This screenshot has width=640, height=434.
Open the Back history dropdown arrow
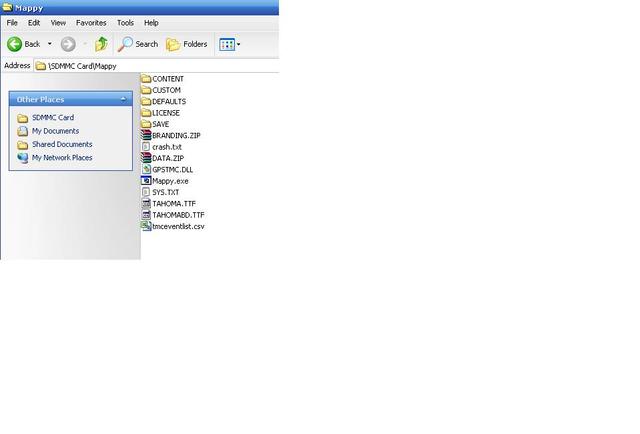click(50, 44)
